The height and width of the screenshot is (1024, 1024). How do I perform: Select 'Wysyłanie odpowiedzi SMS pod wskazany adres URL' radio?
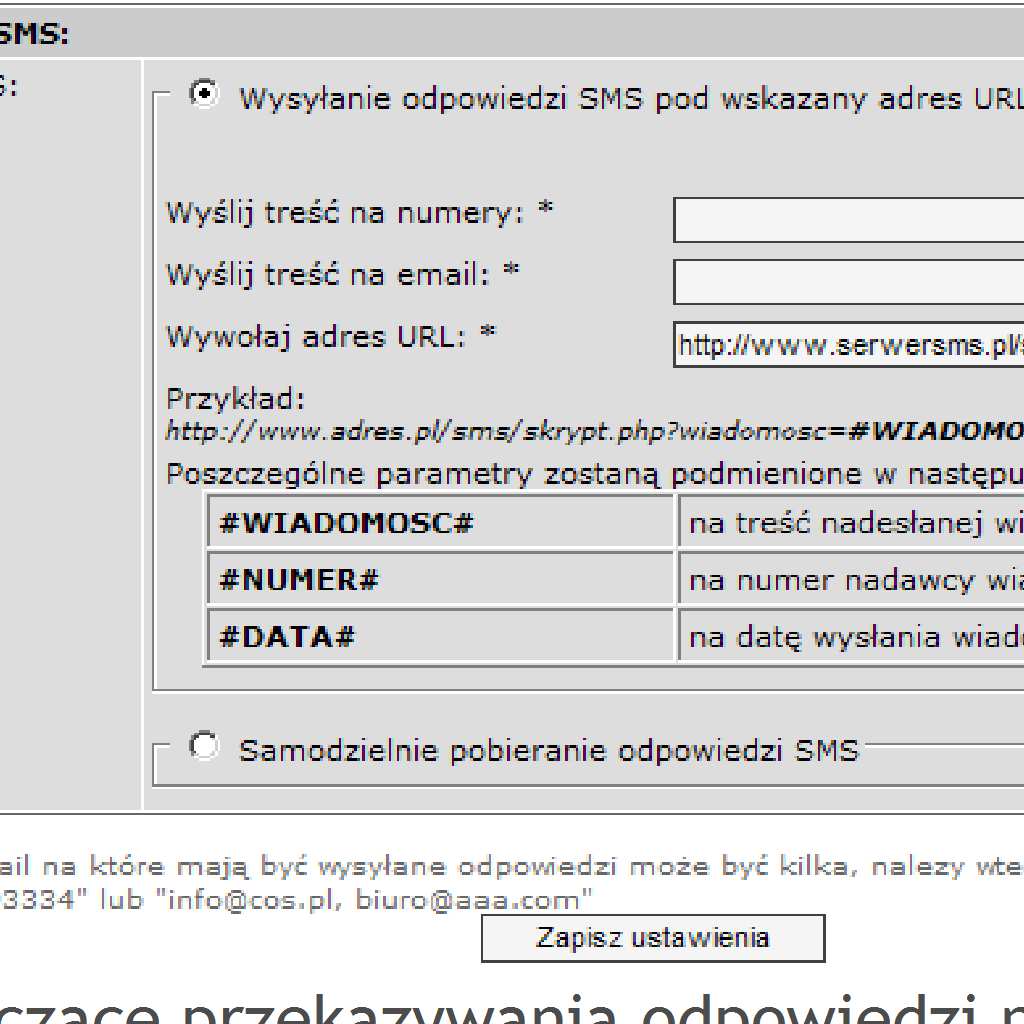204,94
